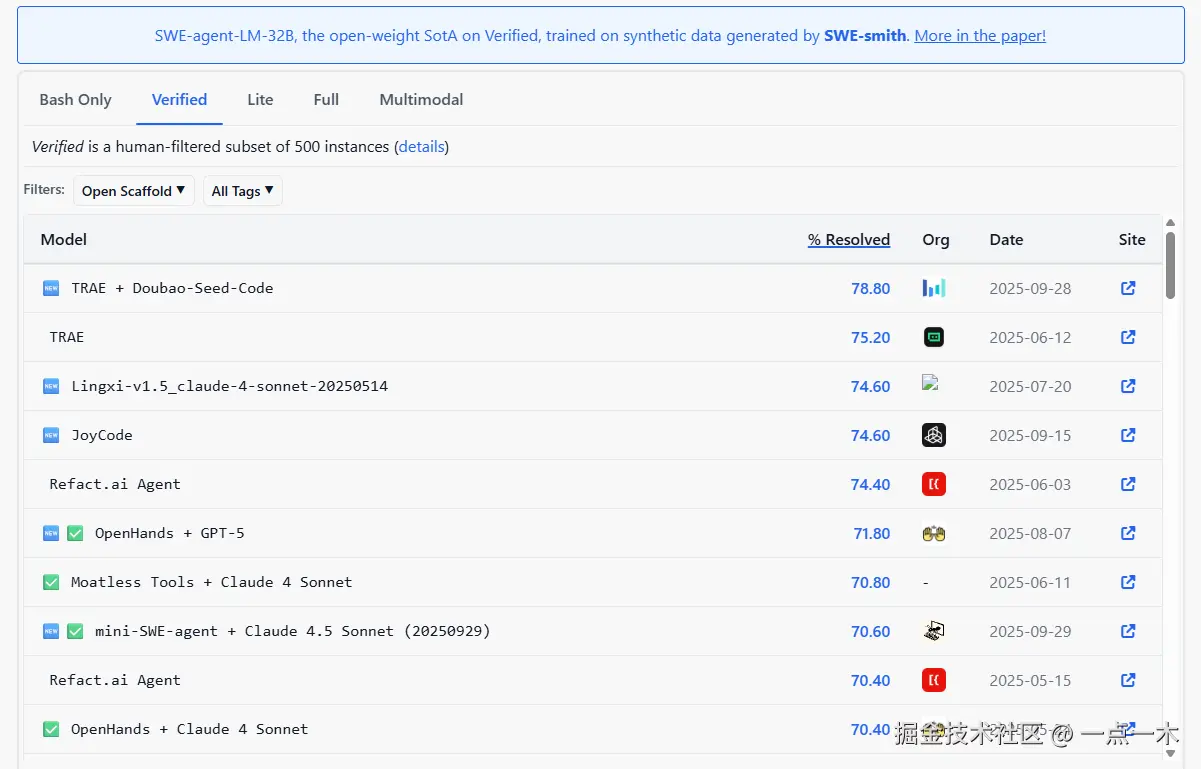The height and width of the screenshot is (769, 1201).
Task: Click NEW badge beside Lingxi-v1.5
Action: [x=51, y=386]
